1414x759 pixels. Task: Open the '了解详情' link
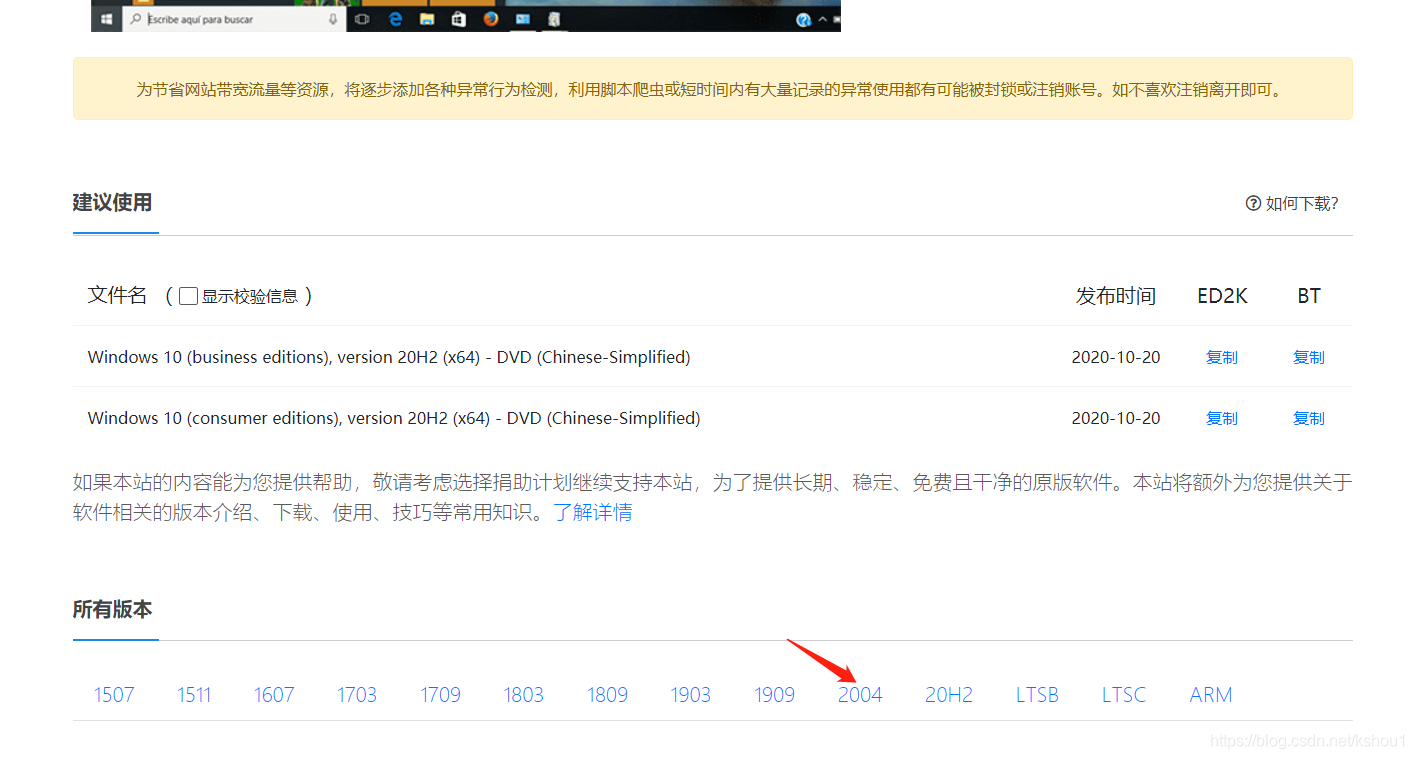593,512
